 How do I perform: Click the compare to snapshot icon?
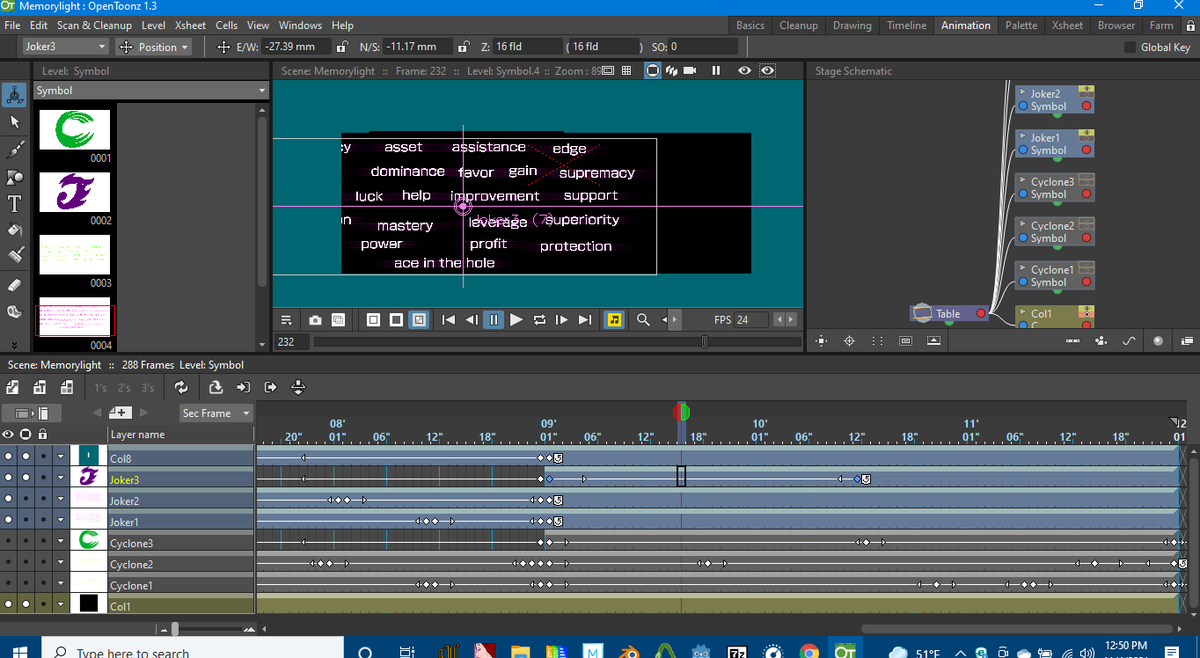pos(338,320)
